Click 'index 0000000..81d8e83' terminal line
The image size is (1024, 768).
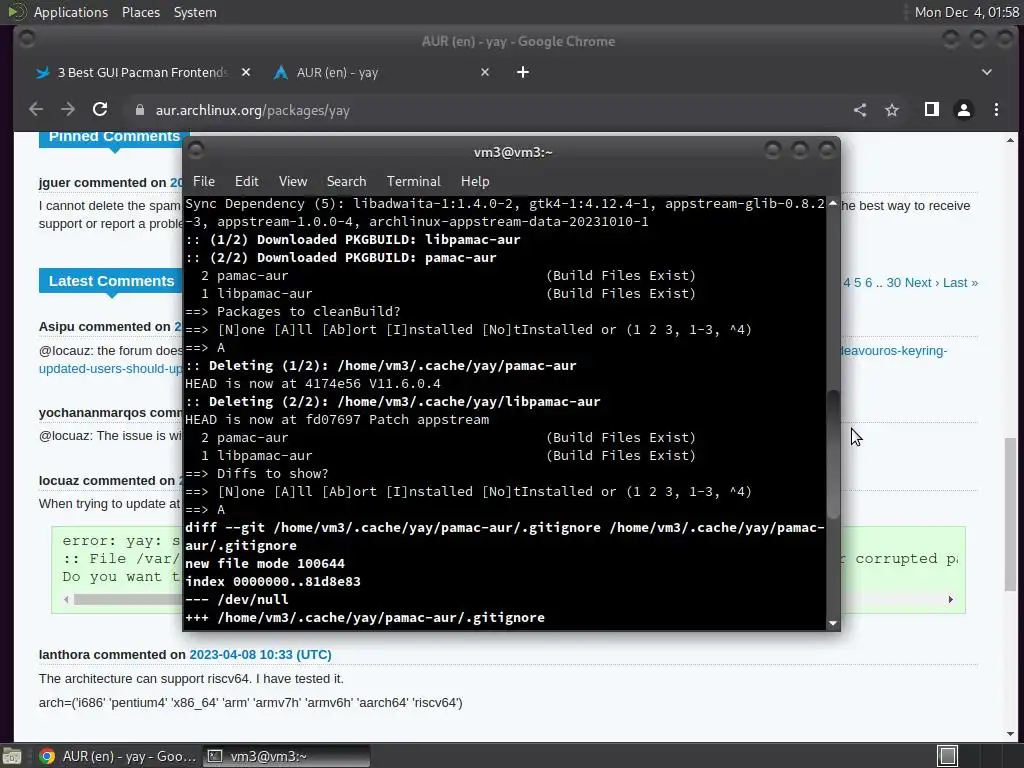tap(272, 581)
